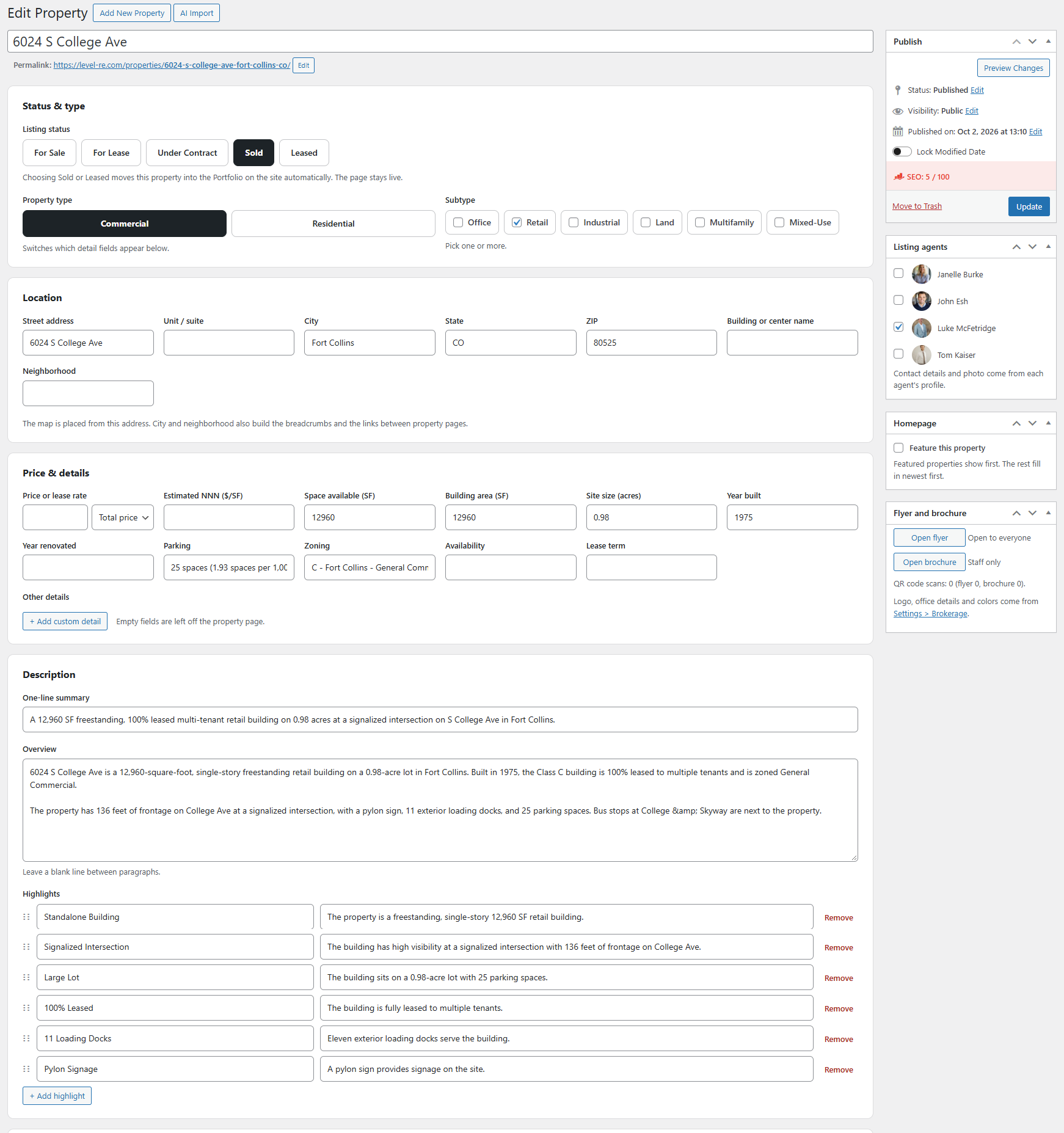This screenshot has height=1133, width=1064.
Task: Grab drag handle for Standalone Building highlight
Action: [x=26, y=917]
